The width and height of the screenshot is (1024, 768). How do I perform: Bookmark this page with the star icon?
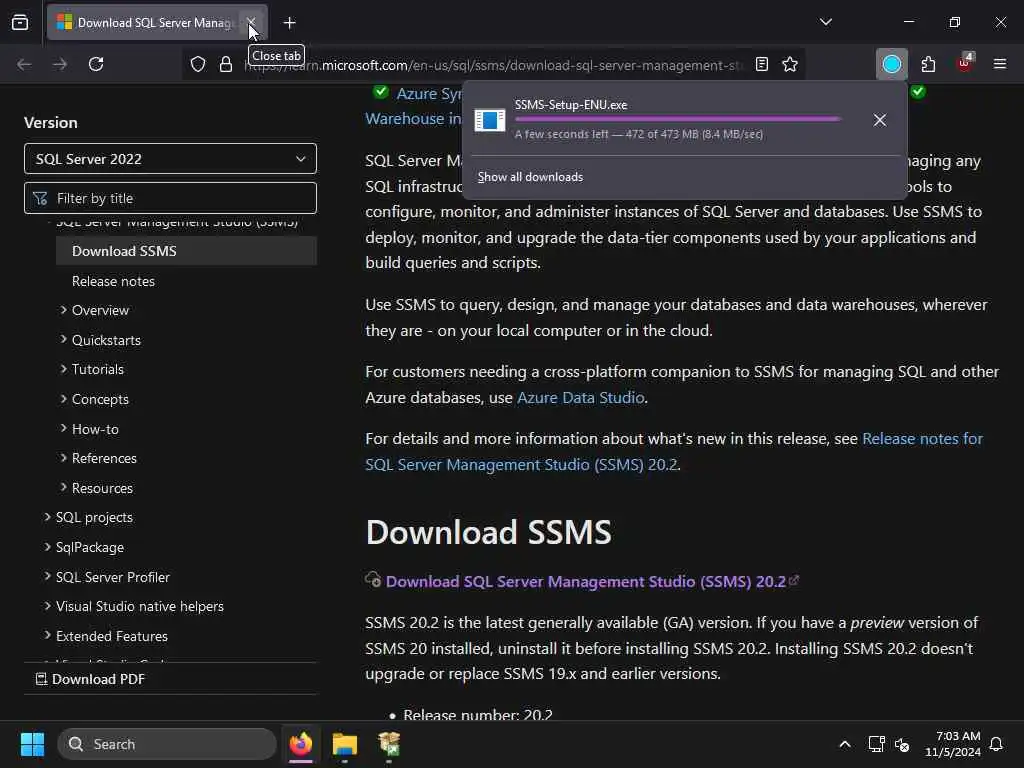pyautogui.click(x=790, y=64)
